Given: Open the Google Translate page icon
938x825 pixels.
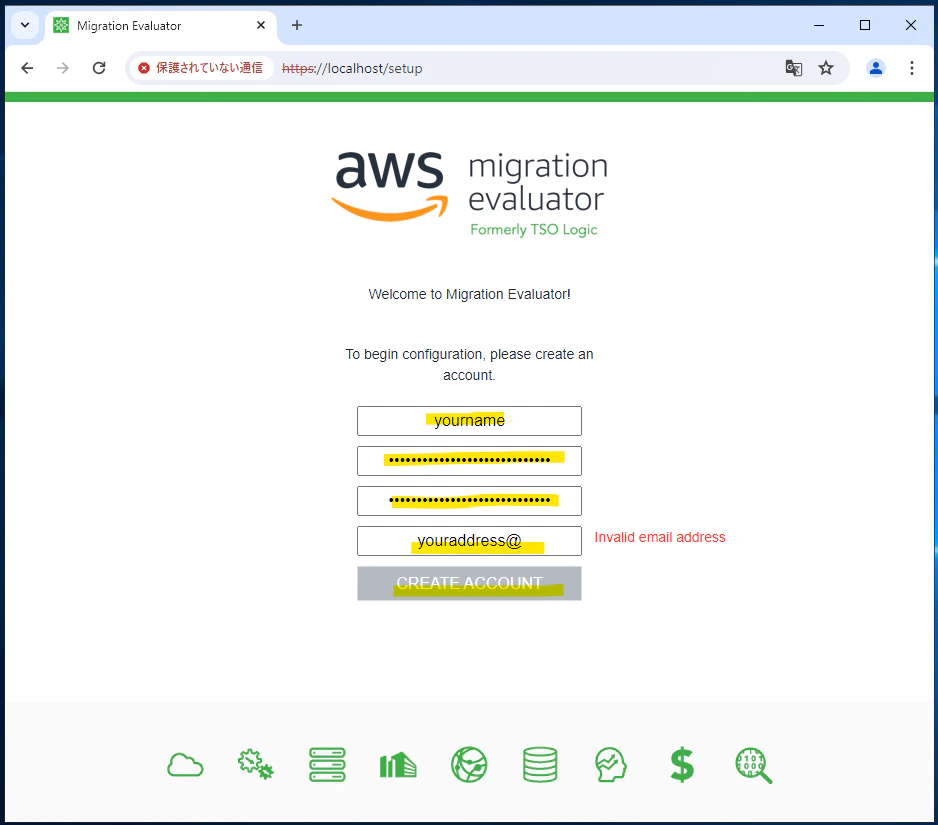Looking at the screenshot, I should point(794,68).
